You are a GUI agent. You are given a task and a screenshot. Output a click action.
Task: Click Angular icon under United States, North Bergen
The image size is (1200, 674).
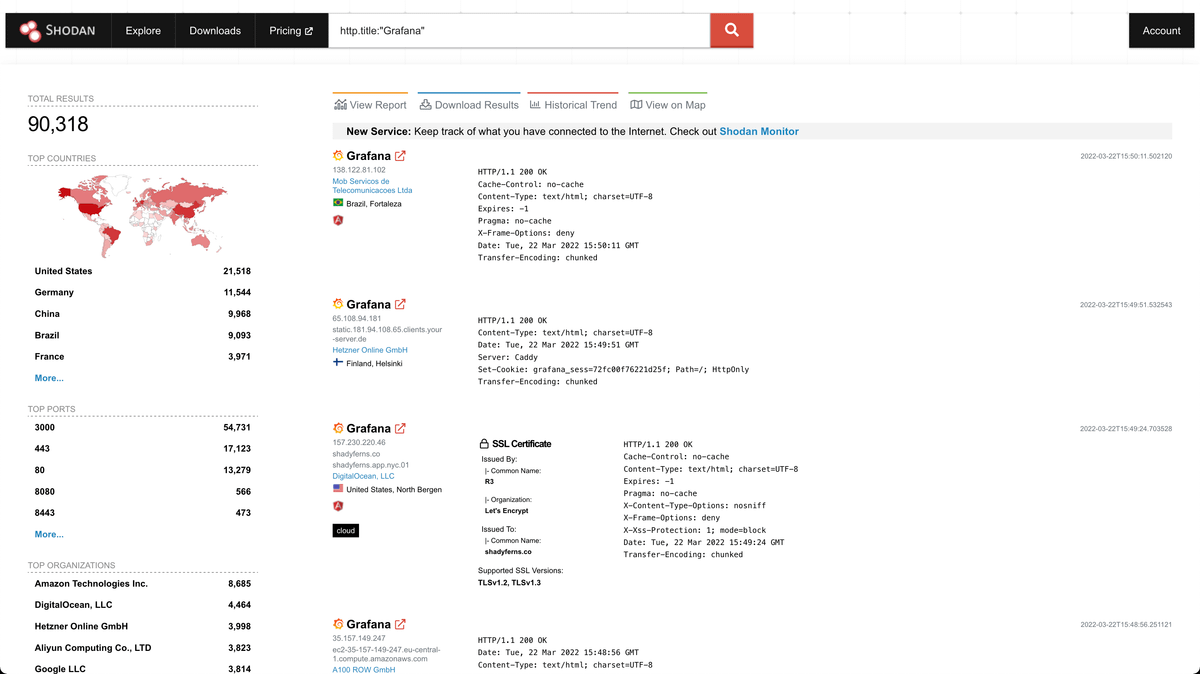338,506
